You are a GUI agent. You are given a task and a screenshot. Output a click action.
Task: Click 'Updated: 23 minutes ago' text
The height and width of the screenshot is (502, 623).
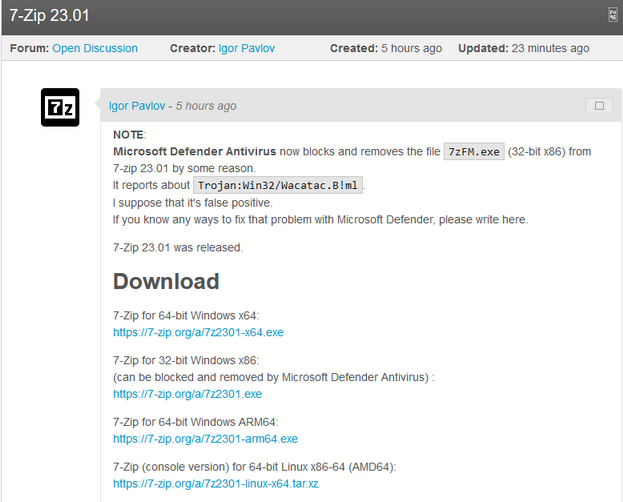(x=524, y=48)
